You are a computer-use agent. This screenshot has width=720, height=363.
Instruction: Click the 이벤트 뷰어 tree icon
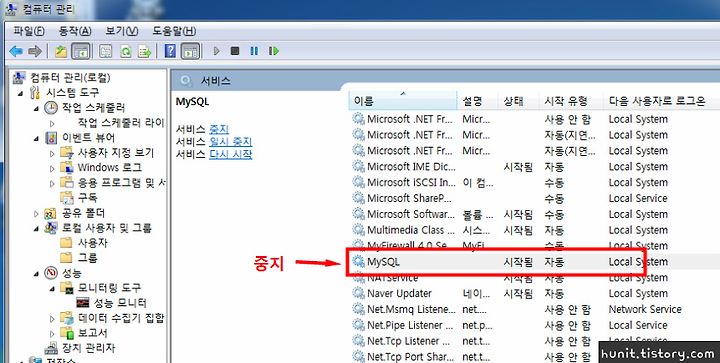point(51,138)
